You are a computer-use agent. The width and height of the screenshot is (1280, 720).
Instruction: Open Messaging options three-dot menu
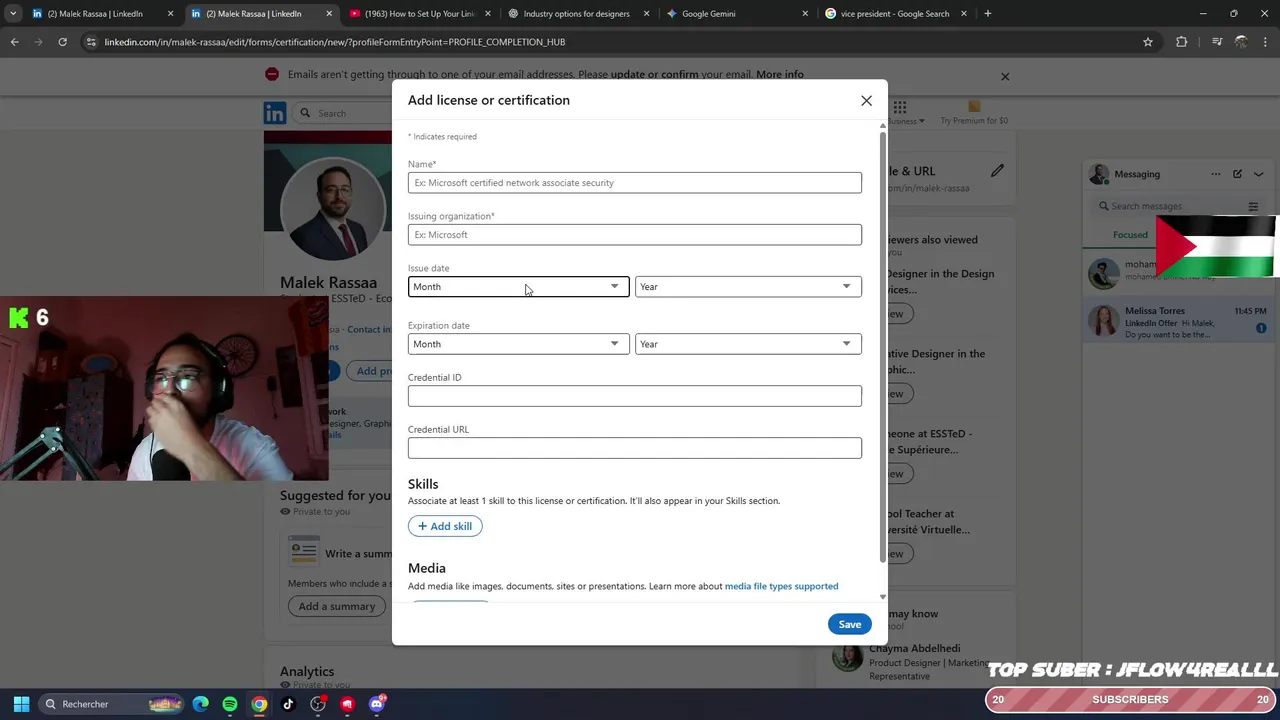[x=1216, y=174]
